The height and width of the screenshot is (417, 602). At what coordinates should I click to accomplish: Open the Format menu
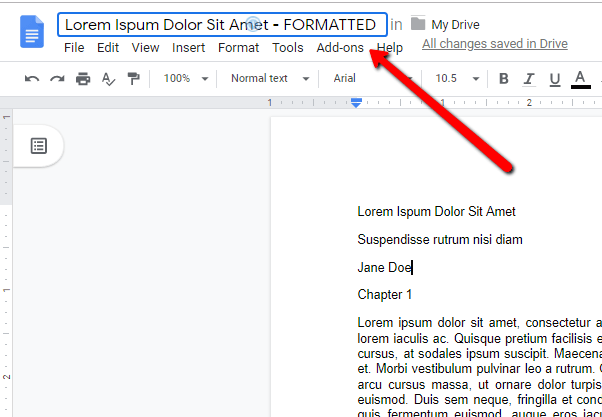238,48
